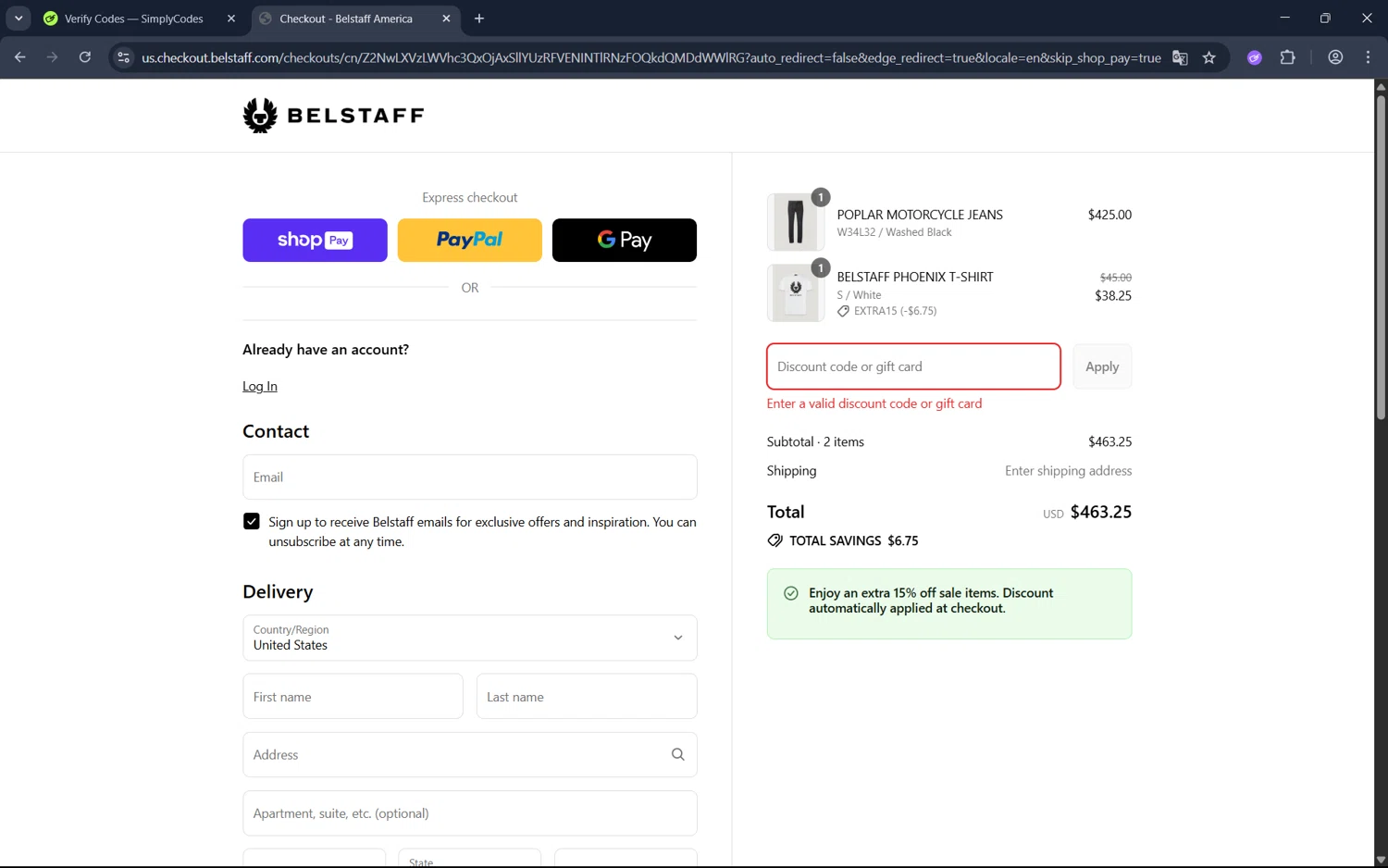Viewport: 1388px width, 868px height.
Task: Bookmark this page with the star icon
Action: click(1208, 57)
